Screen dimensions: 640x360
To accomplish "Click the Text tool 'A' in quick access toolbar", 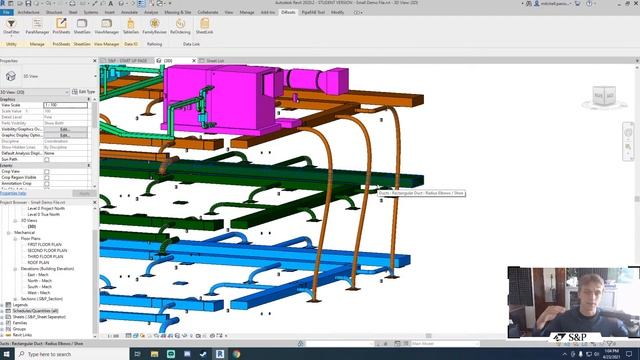I will pos(111,3).
